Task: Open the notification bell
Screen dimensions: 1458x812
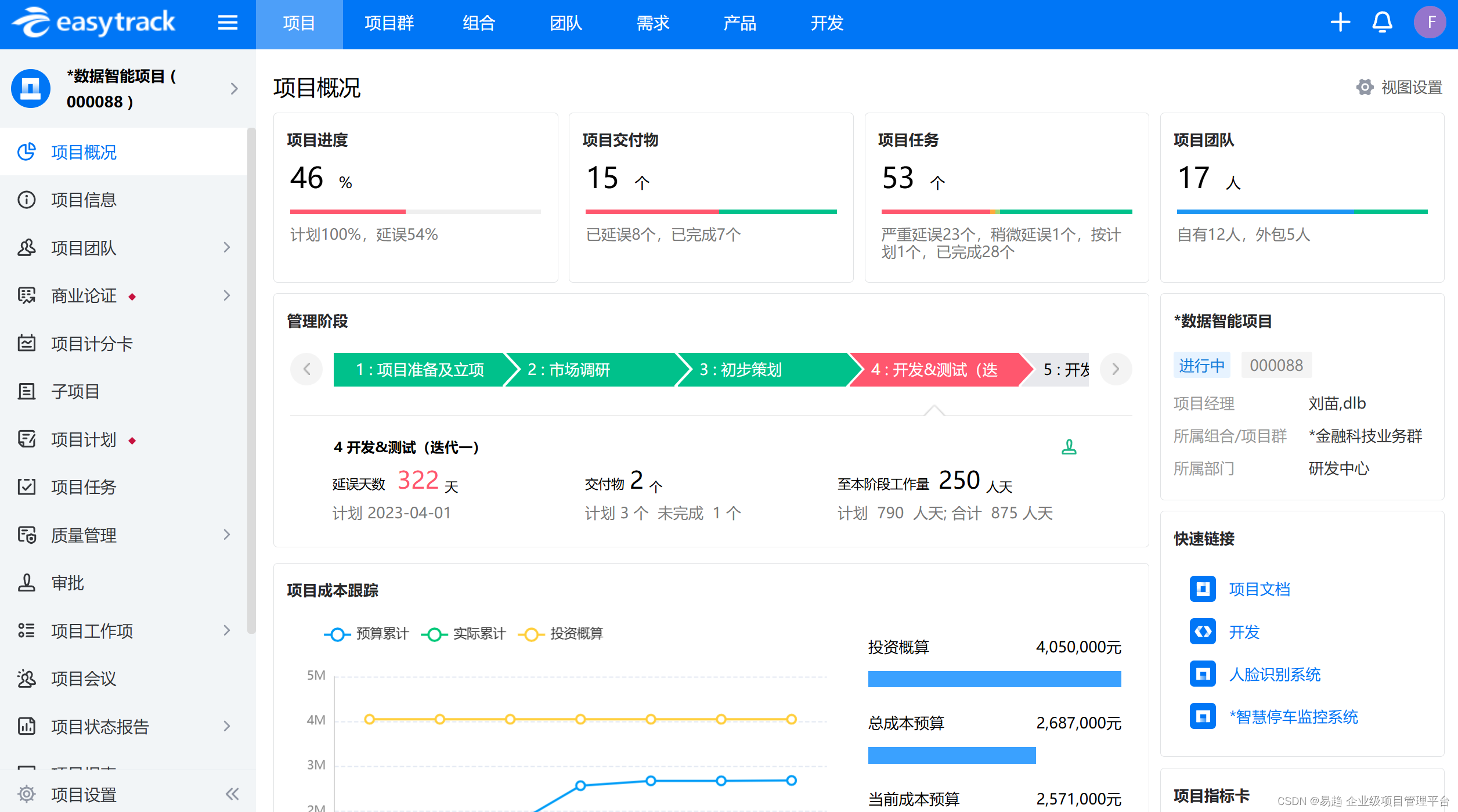Action: [x=1383, y=23]
